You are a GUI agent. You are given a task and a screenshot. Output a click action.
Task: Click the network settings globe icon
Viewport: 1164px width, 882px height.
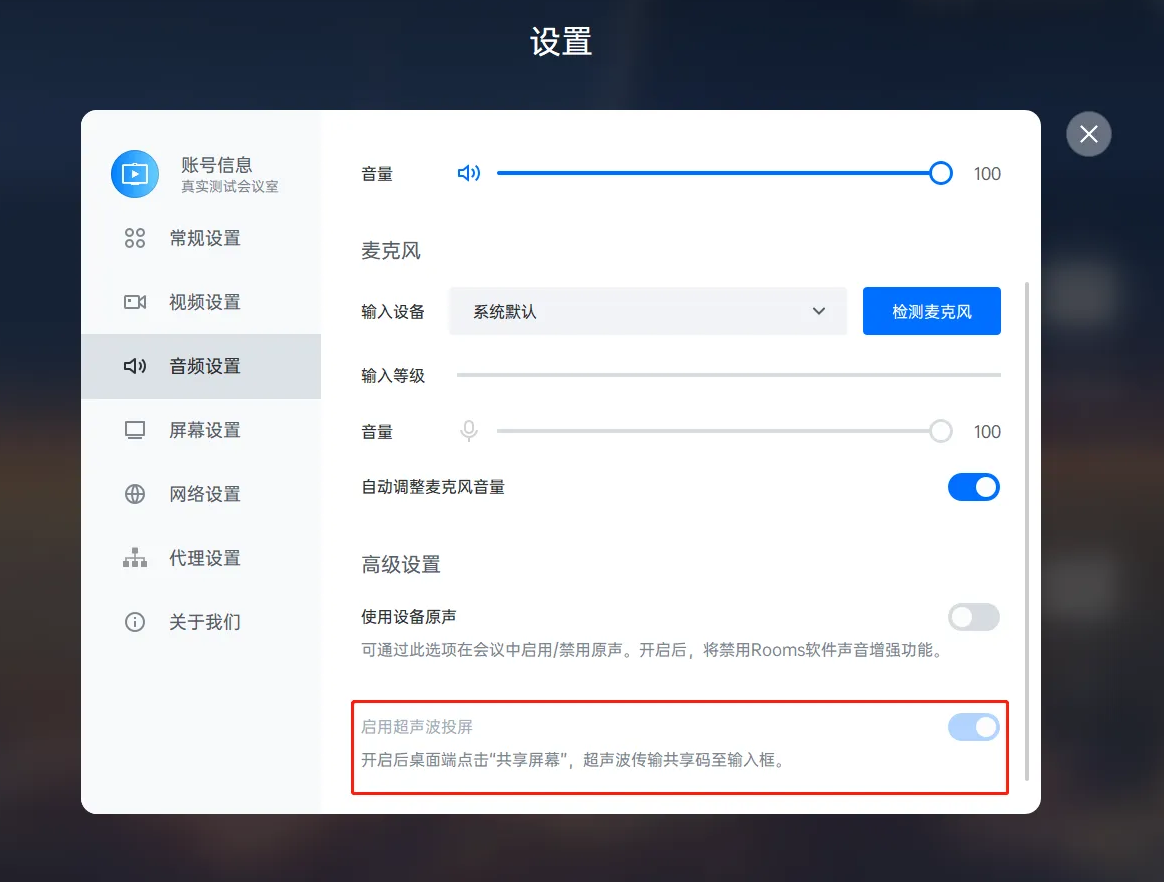(135, 494)
